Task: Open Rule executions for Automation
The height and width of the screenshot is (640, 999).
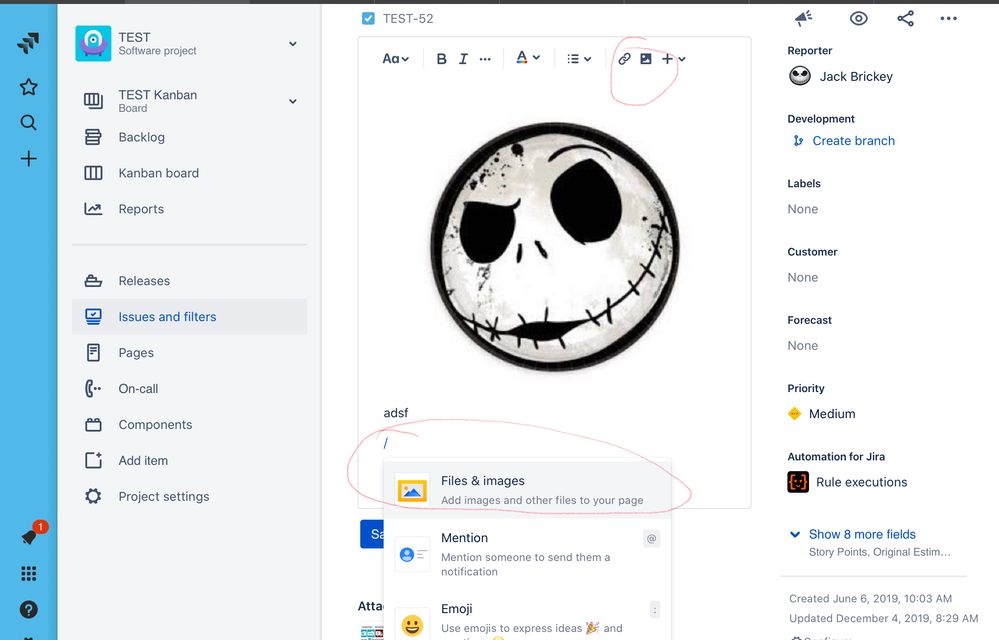Action: pos(861,482)
